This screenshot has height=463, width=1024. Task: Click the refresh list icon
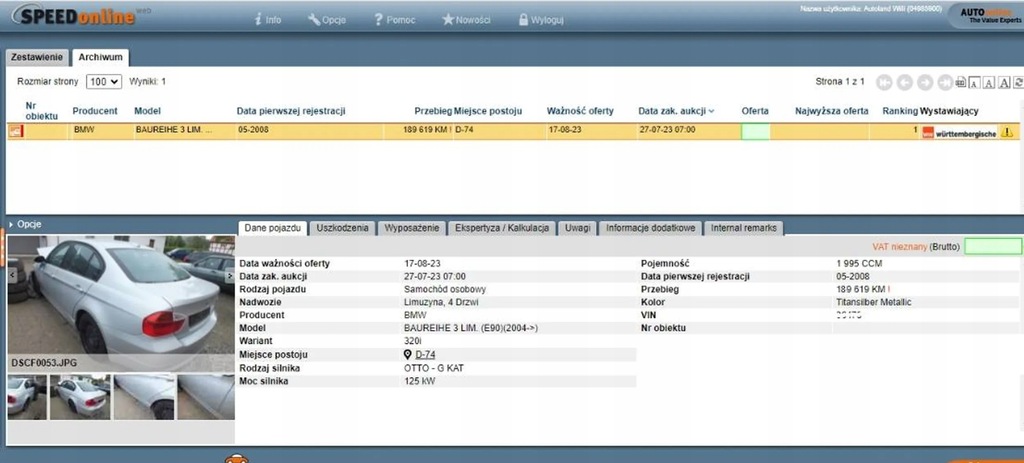[1019, 82]
